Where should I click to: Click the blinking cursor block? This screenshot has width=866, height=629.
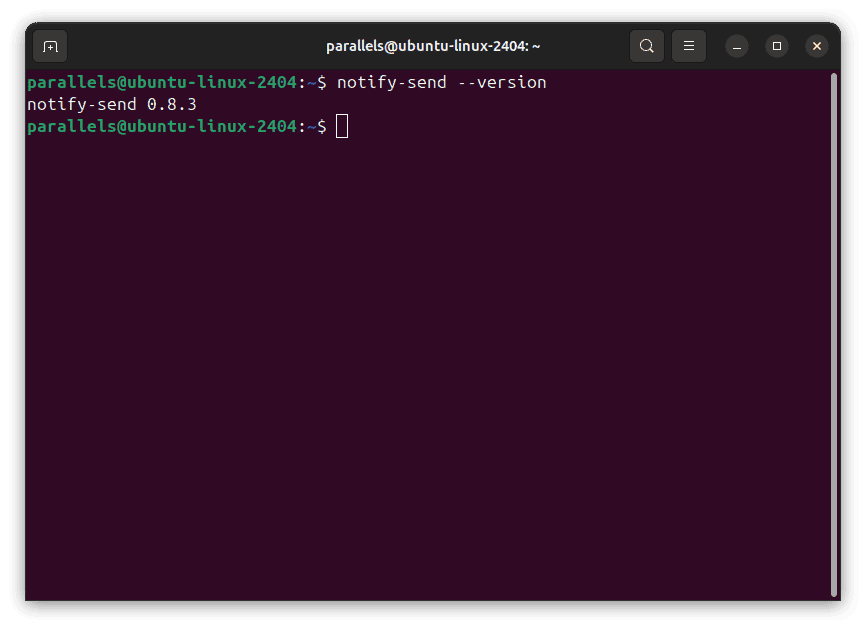(341, 126)
